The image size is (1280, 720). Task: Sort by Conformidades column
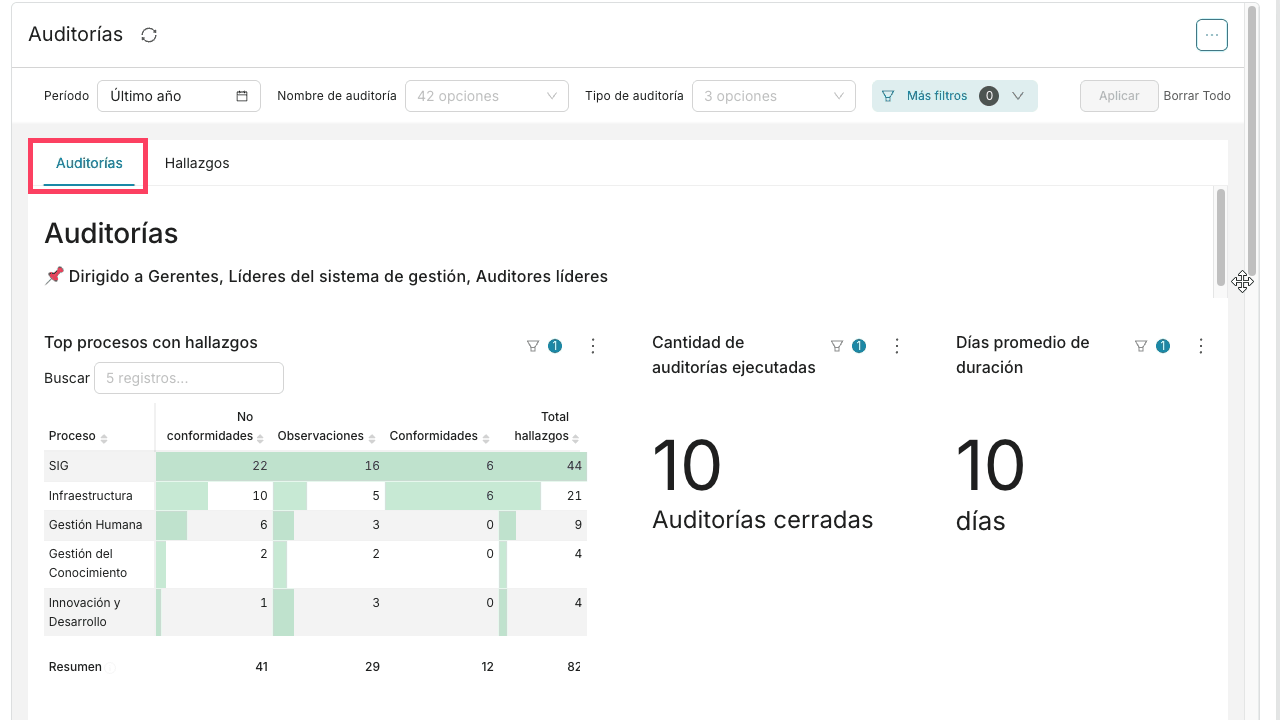coord(486,438)
